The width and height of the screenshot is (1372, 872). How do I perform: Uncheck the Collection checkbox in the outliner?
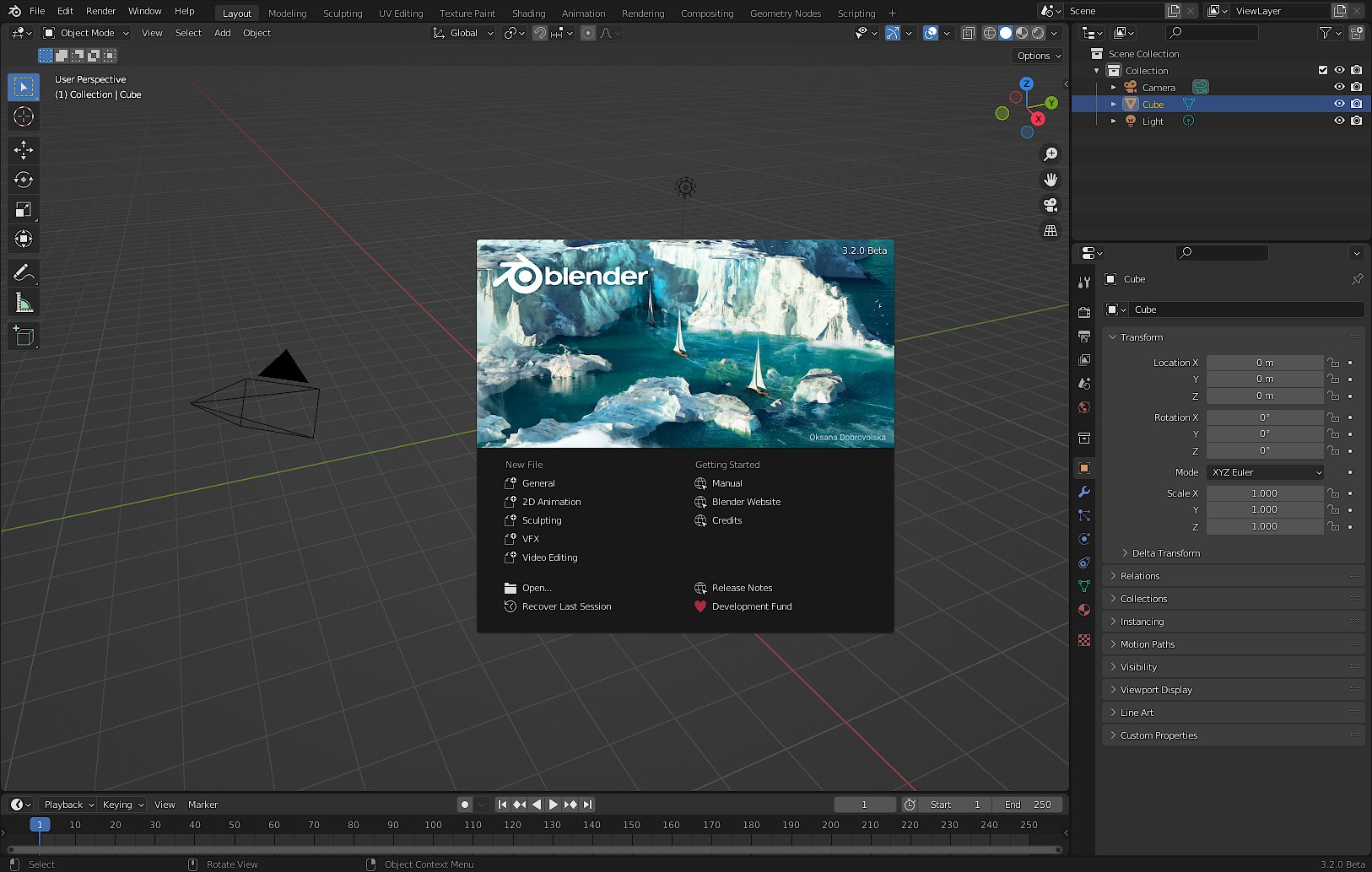pyautogui.click(x=1323, y=70)
